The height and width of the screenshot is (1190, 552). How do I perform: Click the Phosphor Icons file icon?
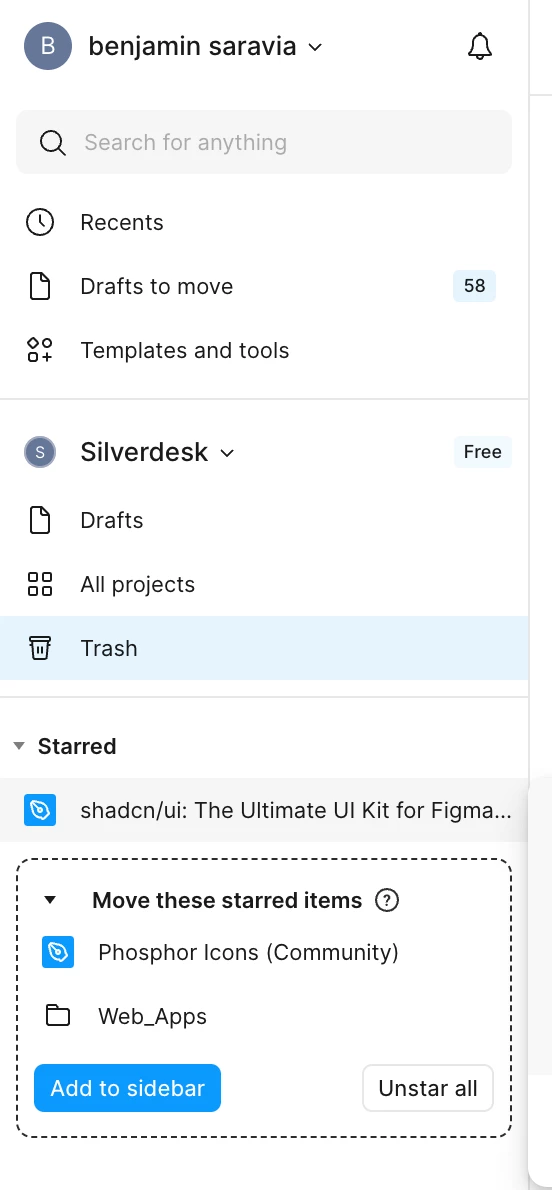(x=58, y=952)
